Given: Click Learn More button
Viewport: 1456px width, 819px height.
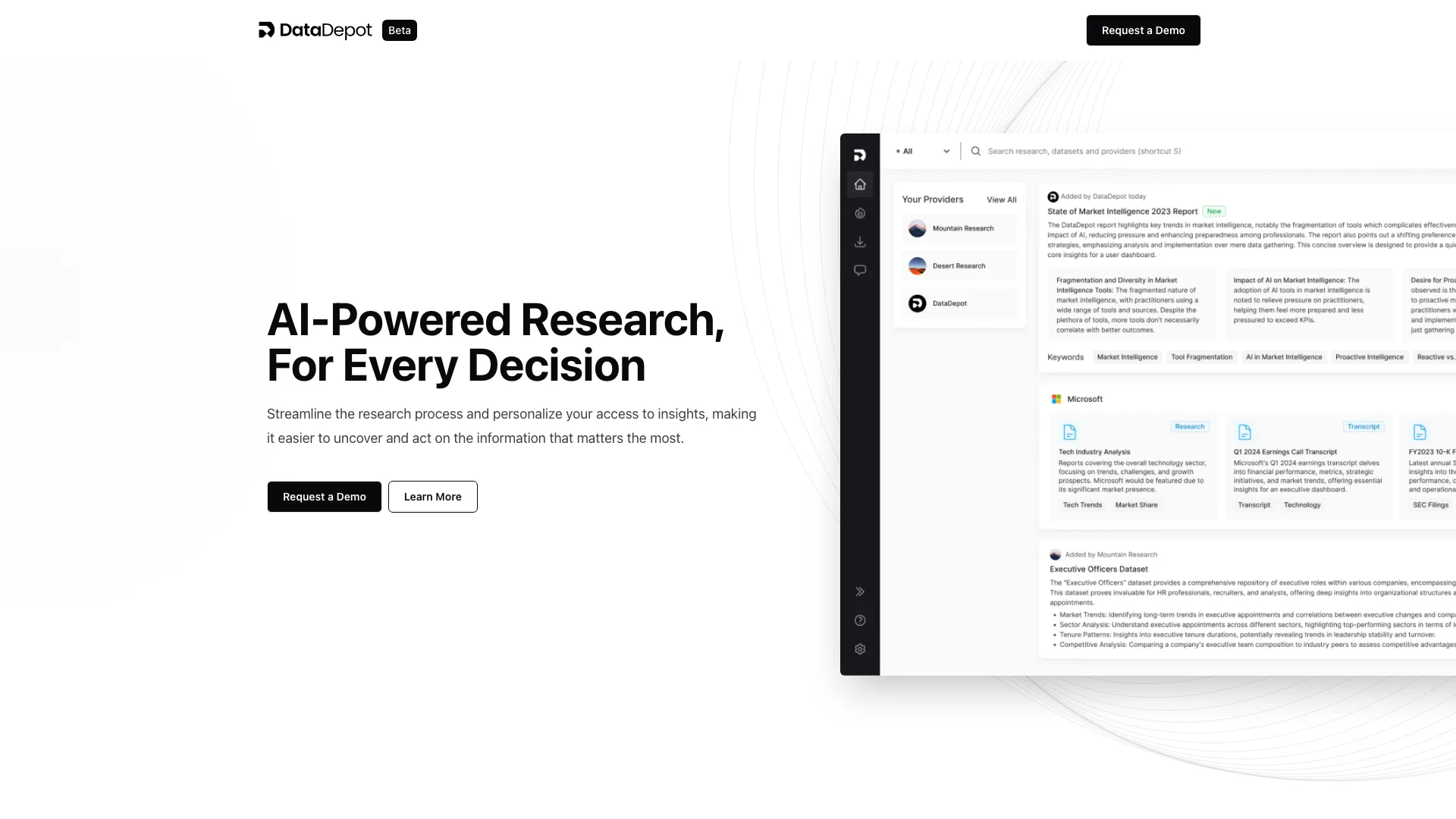Looking at the screenshot, I should pyautogui.click(x=432, y=496).
